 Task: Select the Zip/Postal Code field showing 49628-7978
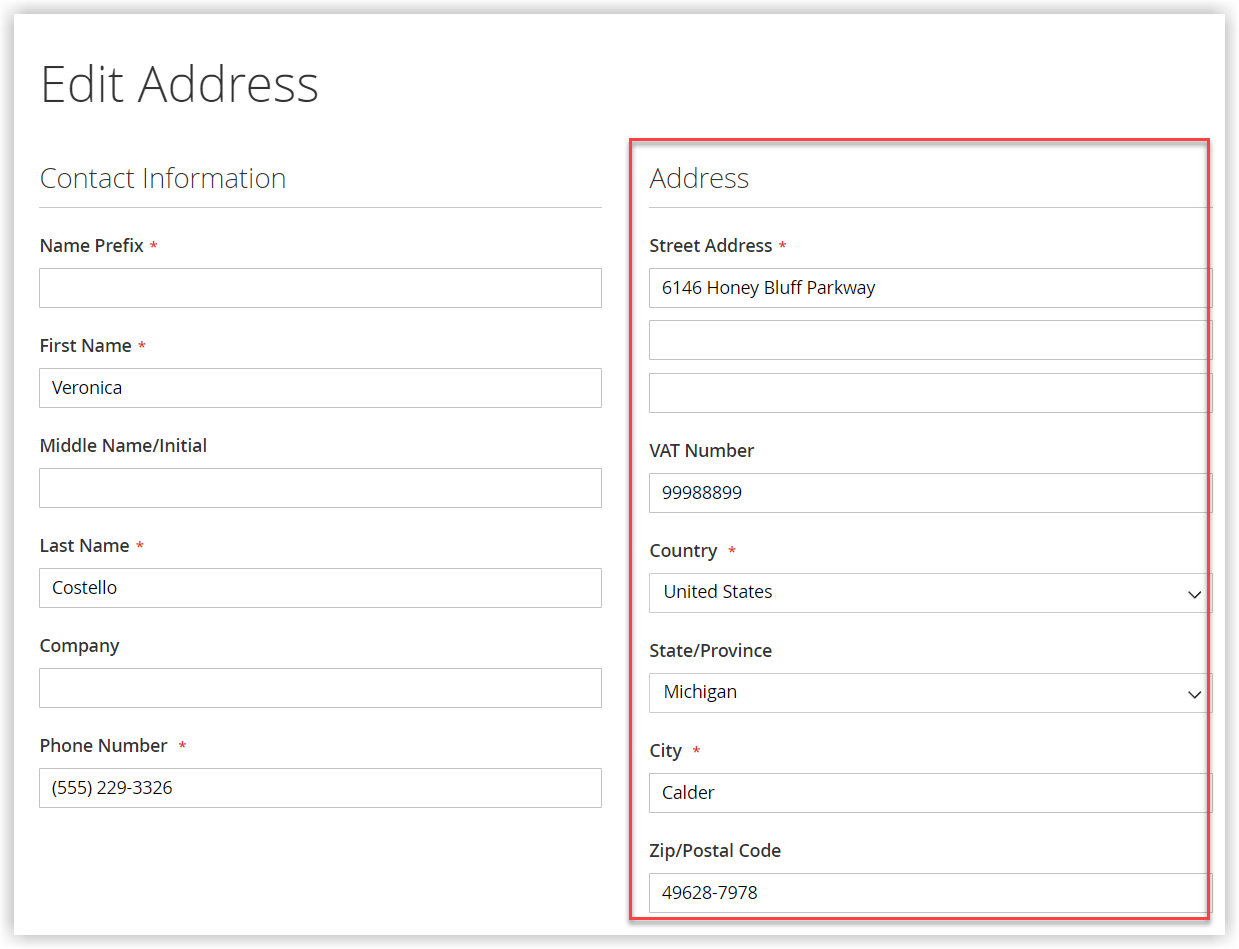[929, 893]
